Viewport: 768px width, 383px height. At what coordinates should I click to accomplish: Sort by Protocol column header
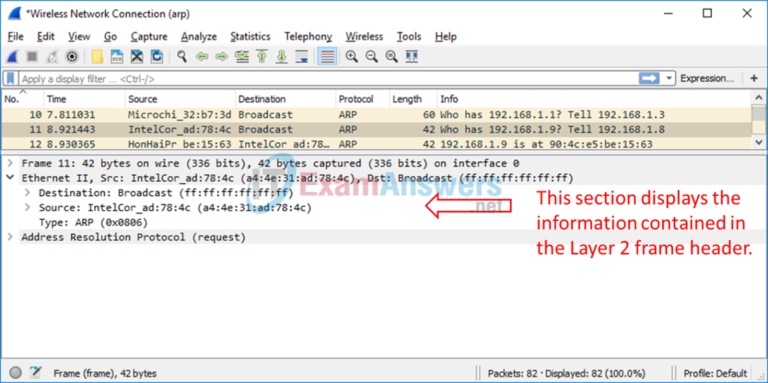363,99
